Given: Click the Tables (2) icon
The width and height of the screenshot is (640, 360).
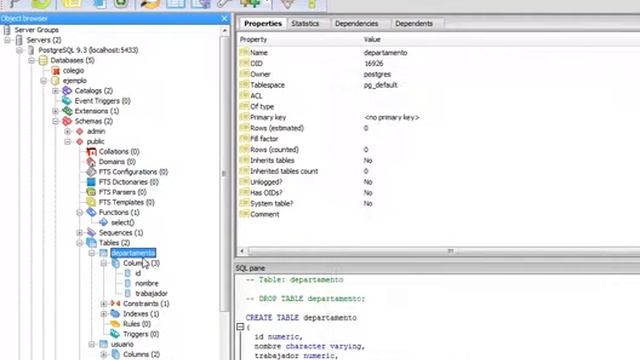Looking at the screenshot, I should click(91, 243).
